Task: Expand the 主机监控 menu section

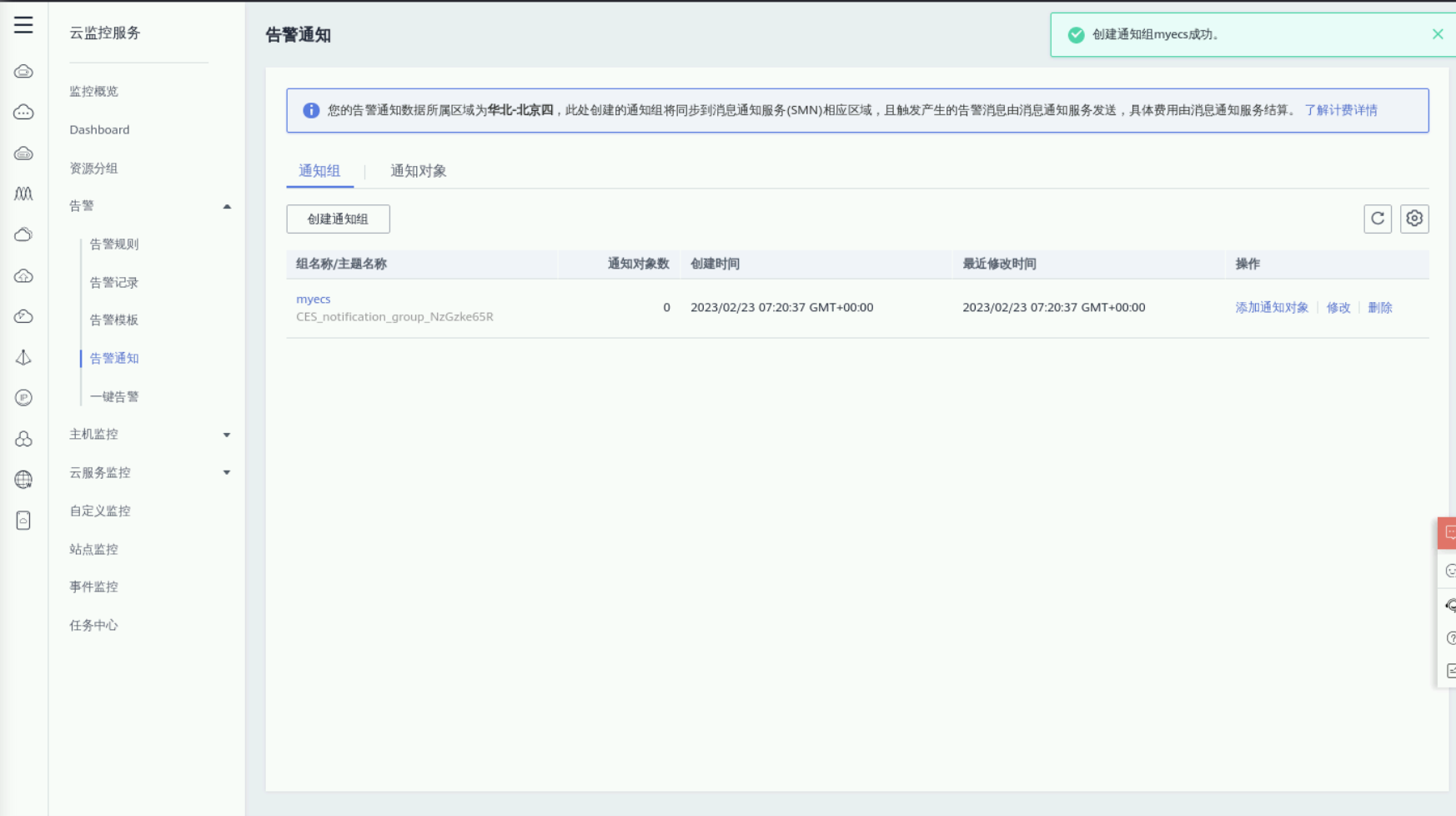Action: [227, 435]
